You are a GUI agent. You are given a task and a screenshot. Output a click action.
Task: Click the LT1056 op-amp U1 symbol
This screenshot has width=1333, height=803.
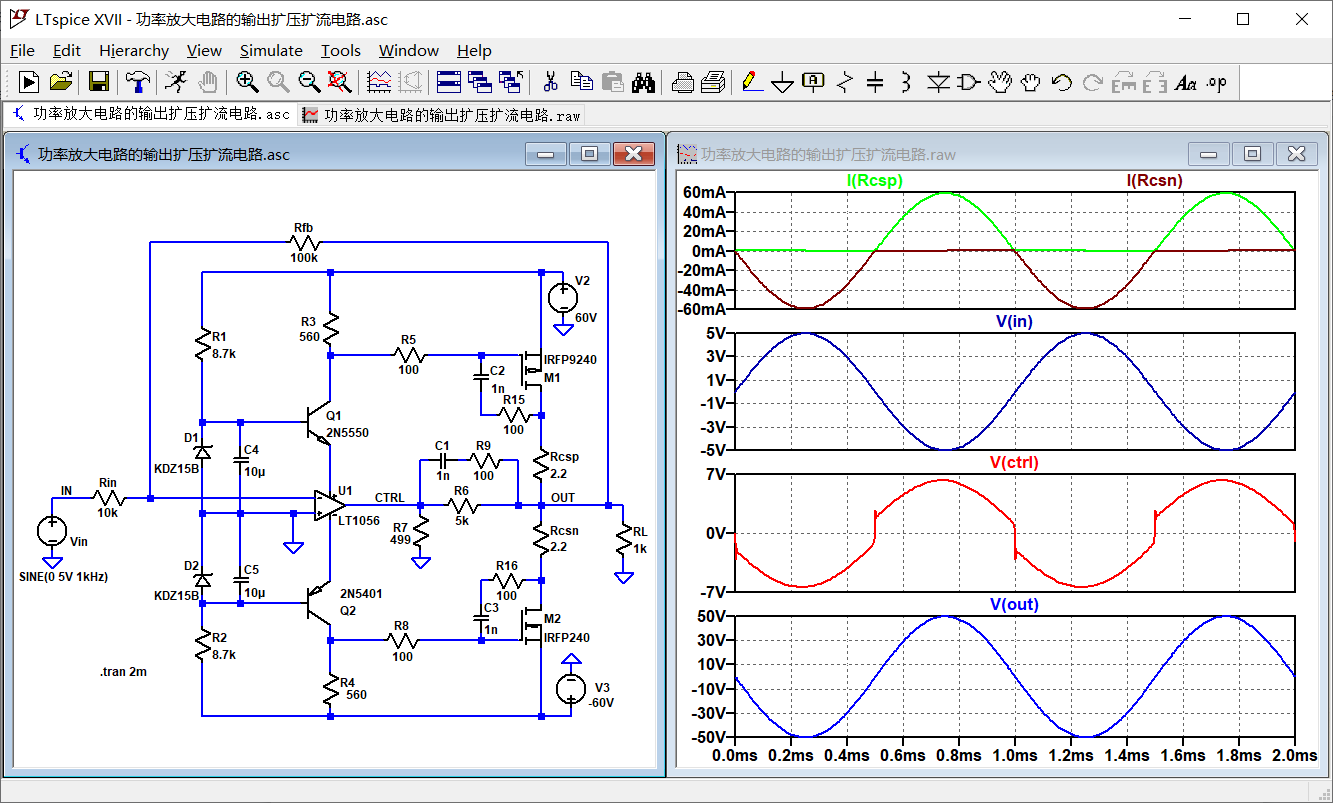pos(327,504)
